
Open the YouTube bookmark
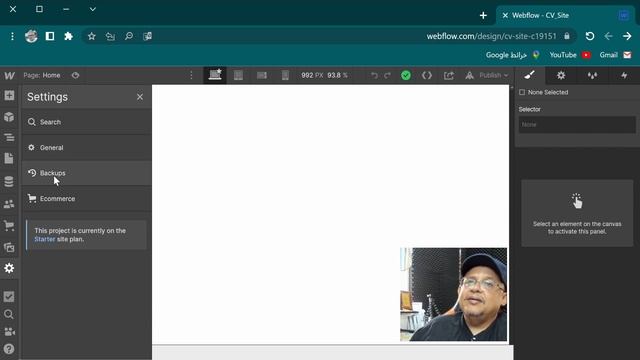pyautogui.click(x=570, y=55)
